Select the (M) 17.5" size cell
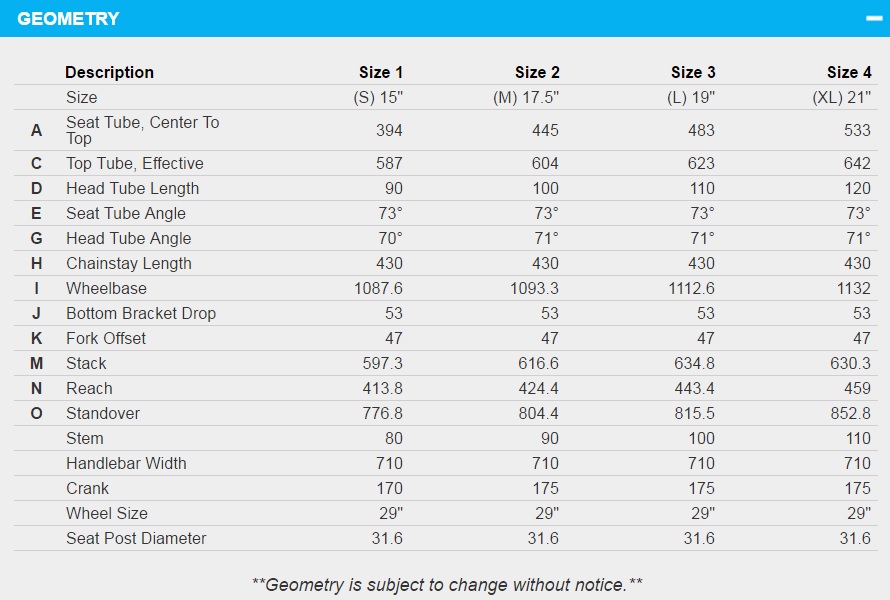The height and width of the screenshot is (600, 890). (x=526, y=98)
